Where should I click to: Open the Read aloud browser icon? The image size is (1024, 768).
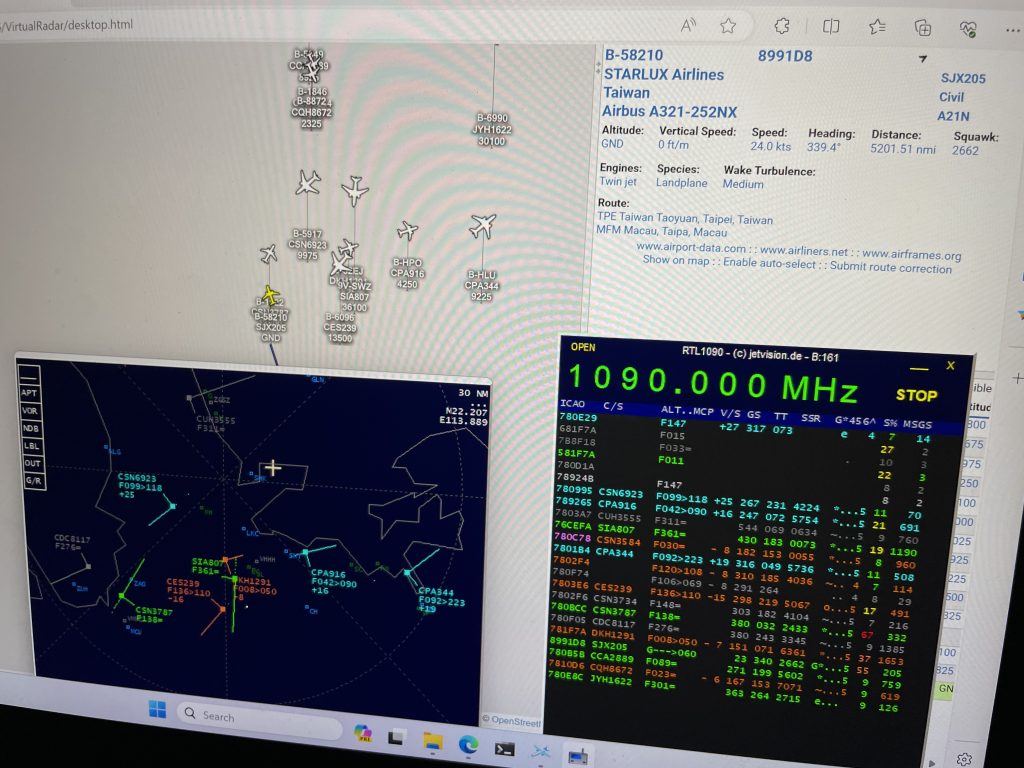(688, 25)
